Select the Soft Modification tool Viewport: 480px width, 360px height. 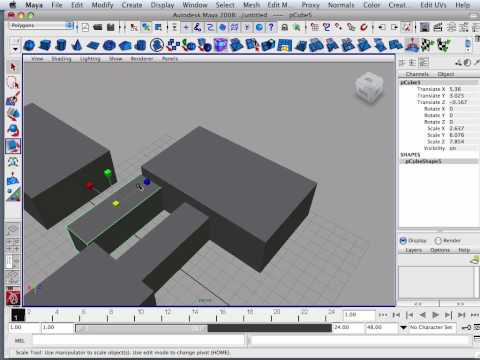coord(13,178)
